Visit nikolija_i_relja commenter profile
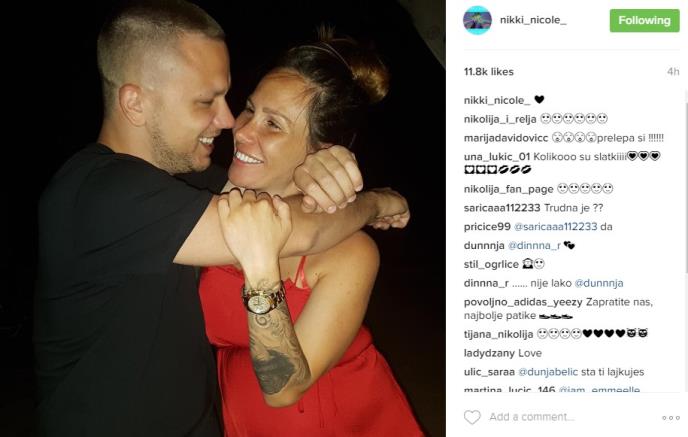Screen dimensions: 688x437 click(500, 119)
